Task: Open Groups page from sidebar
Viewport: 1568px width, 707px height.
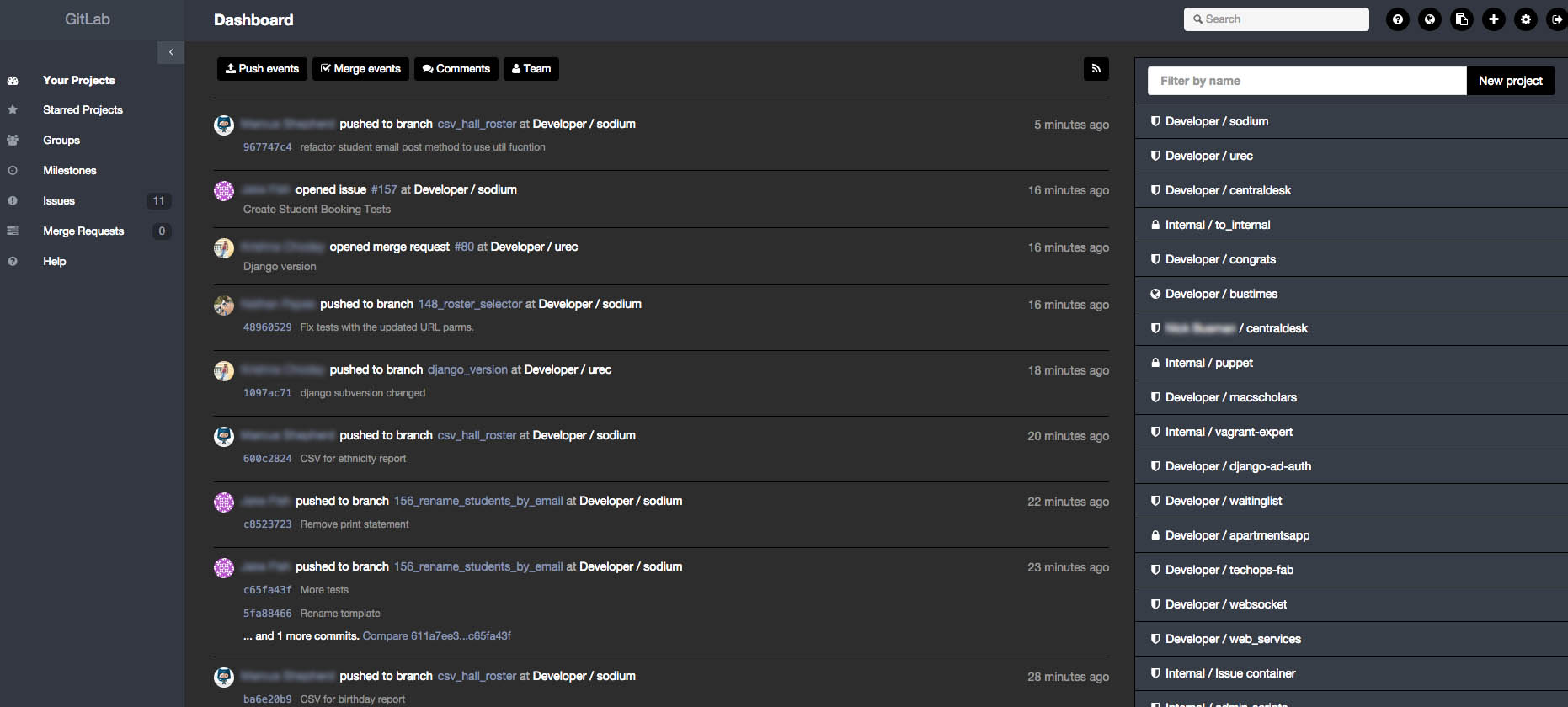Action: [61, 141]
